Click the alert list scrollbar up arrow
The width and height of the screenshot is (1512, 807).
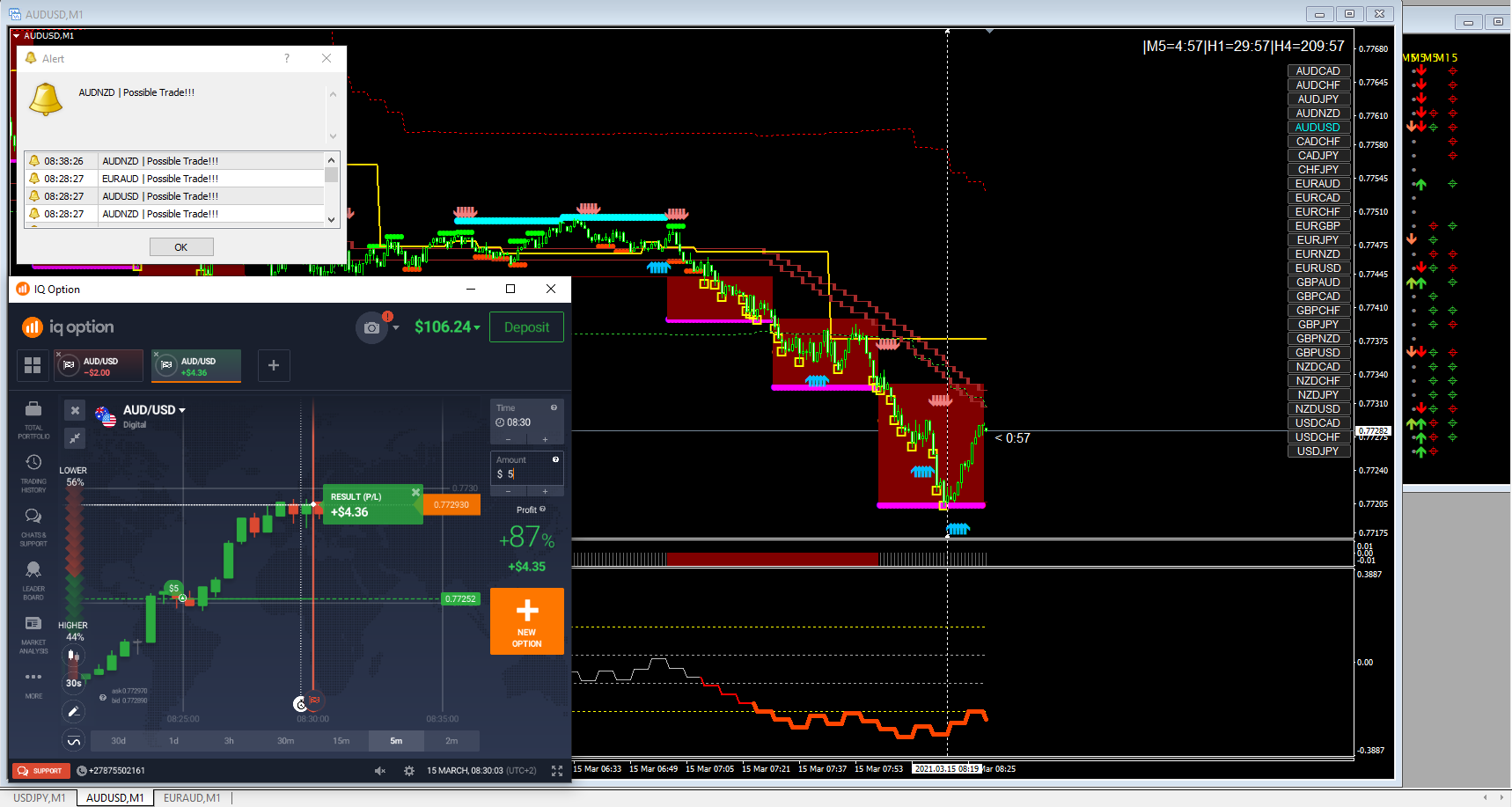332,160
